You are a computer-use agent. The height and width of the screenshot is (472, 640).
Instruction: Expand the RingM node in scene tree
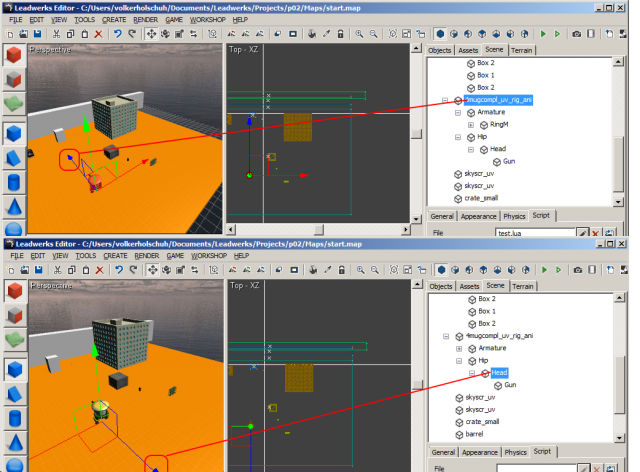[x=471, y=125]
